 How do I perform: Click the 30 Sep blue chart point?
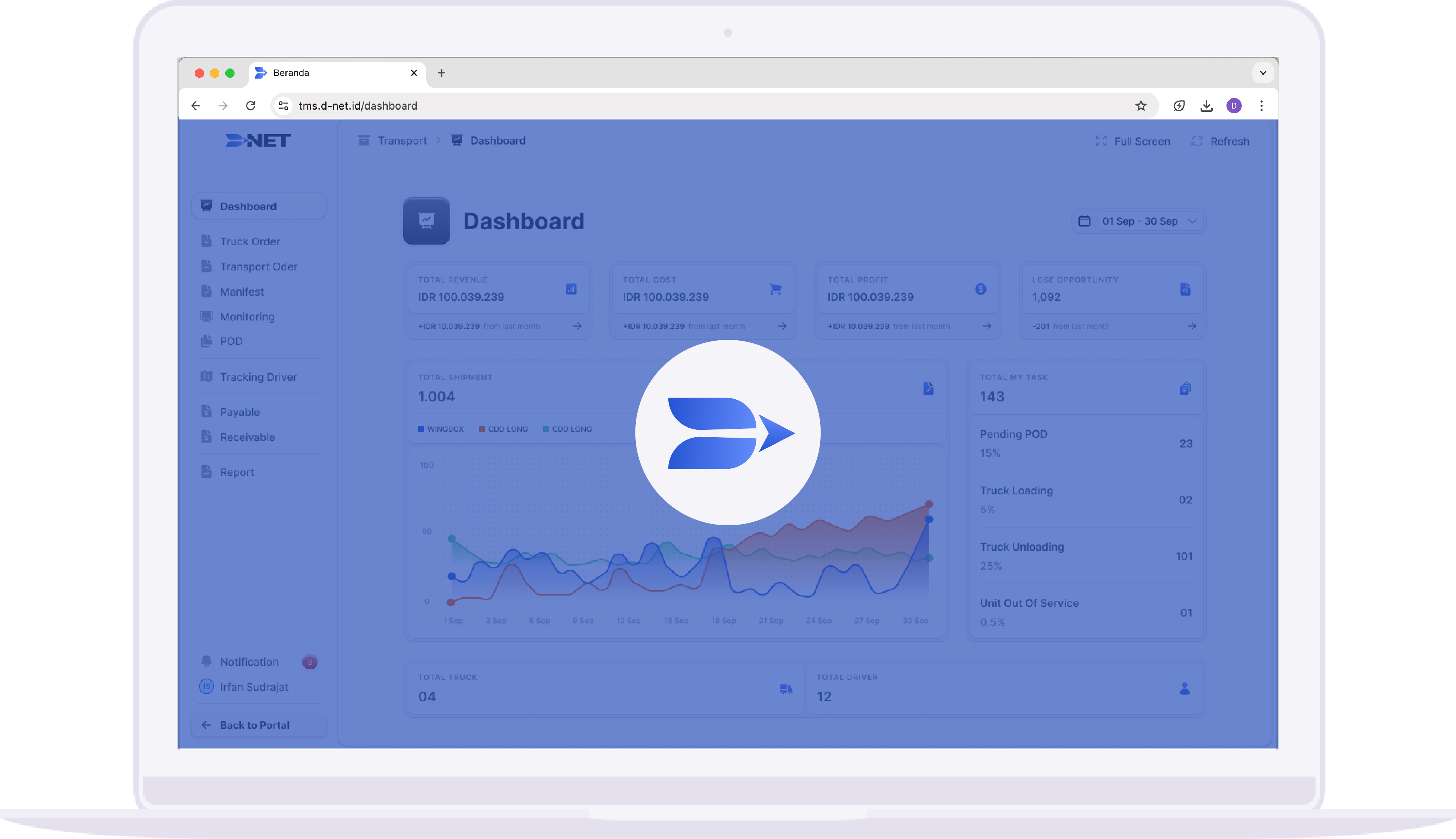928,520
